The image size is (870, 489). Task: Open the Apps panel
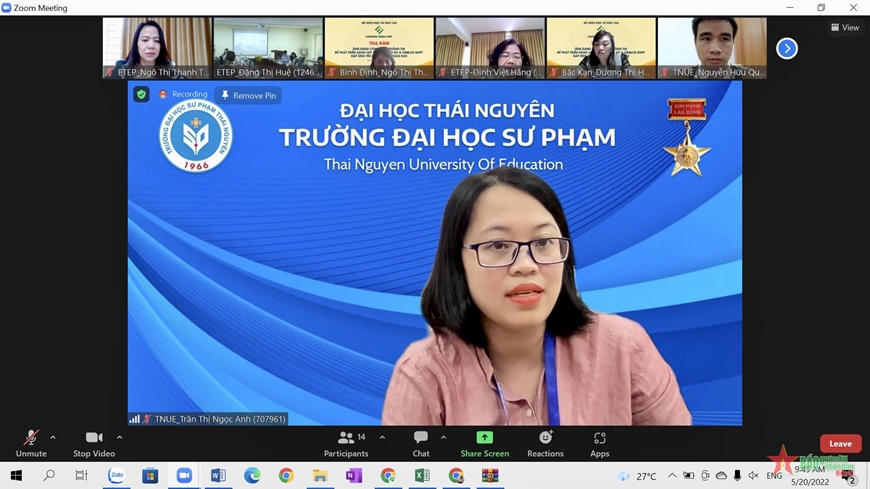(599, 443)
